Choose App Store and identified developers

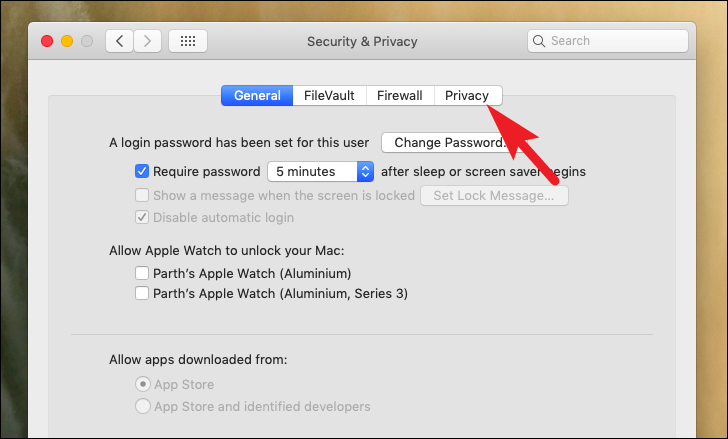tap(143, 406)
